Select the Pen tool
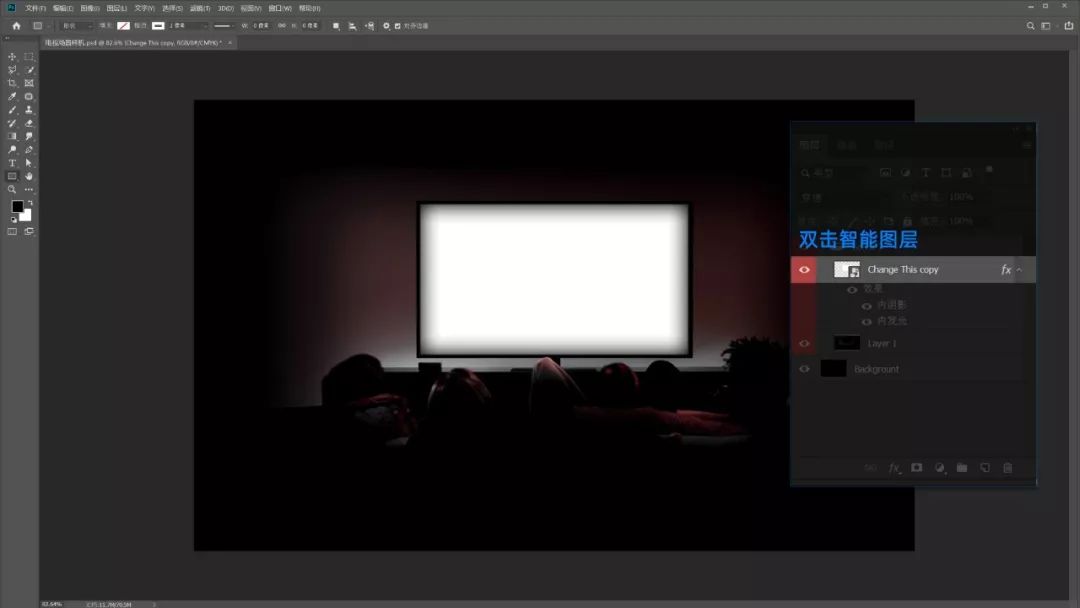This screenshot has height=608, width=1080. tap(29, 149)
